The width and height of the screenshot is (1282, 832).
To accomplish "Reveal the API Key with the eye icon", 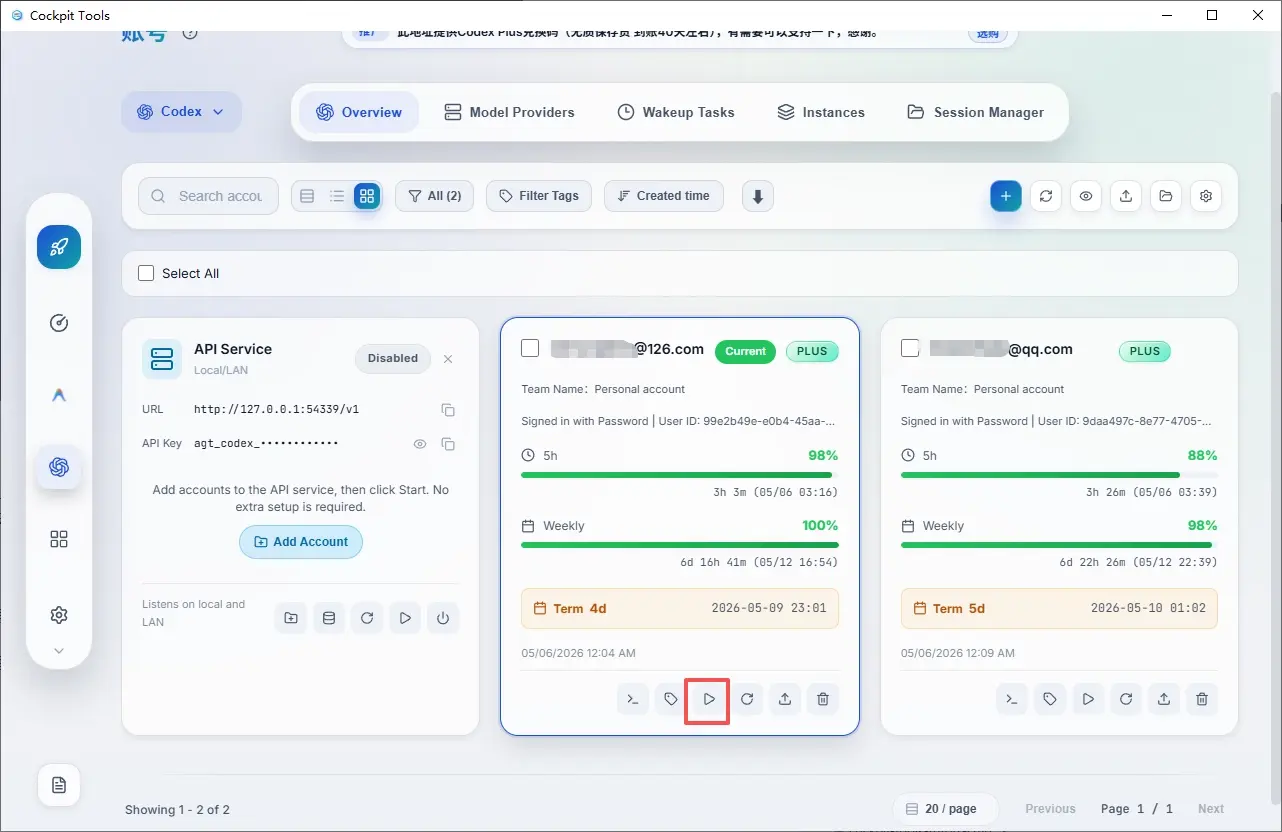I will pos(420,444).
